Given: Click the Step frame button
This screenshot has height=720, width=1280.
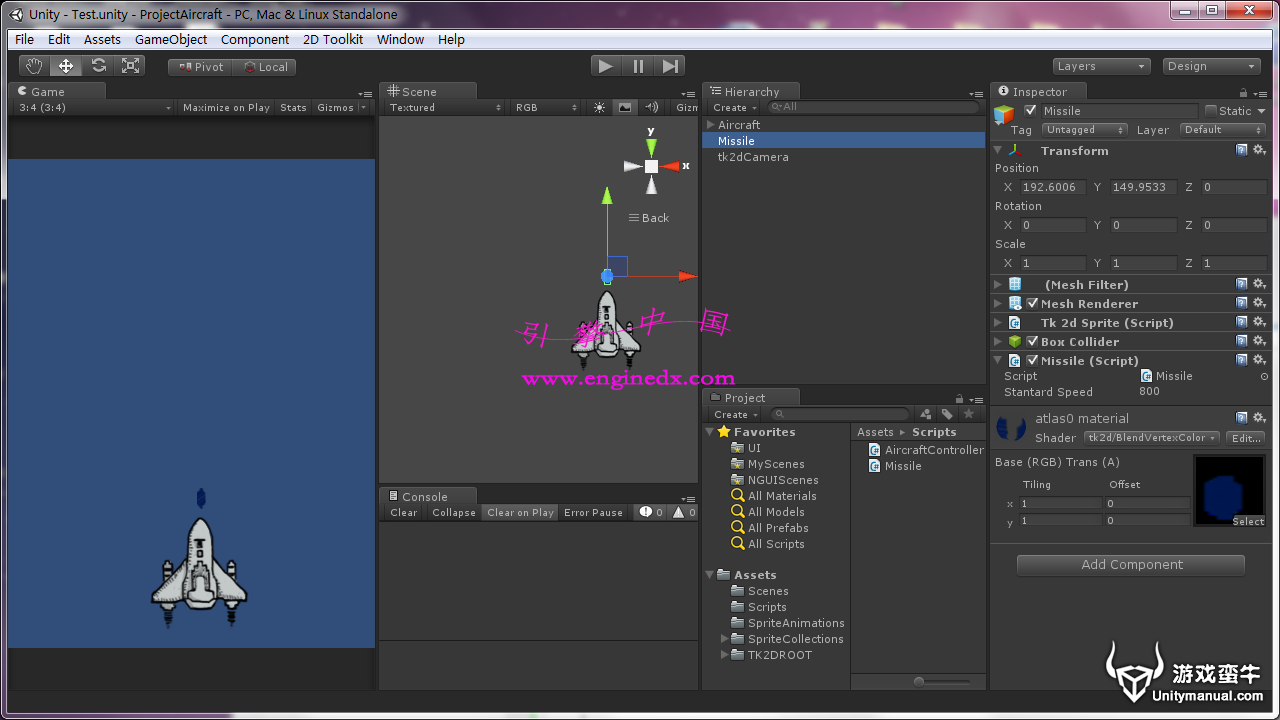Looking at the screenshot, I should (670, 66).
